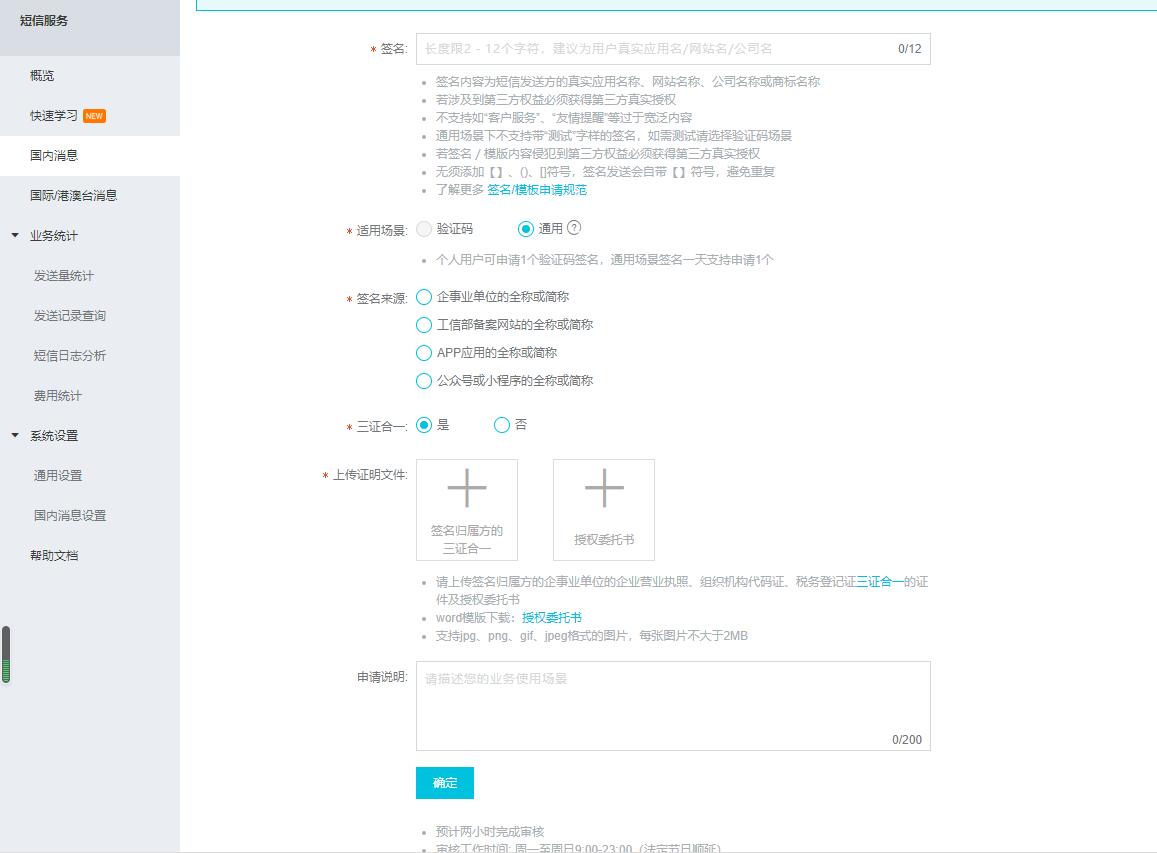Choose 公众号或小程序的全称或简称 option
Image resolution: width=1157 pixels, height=853 pixels.
tap(424, 381)
